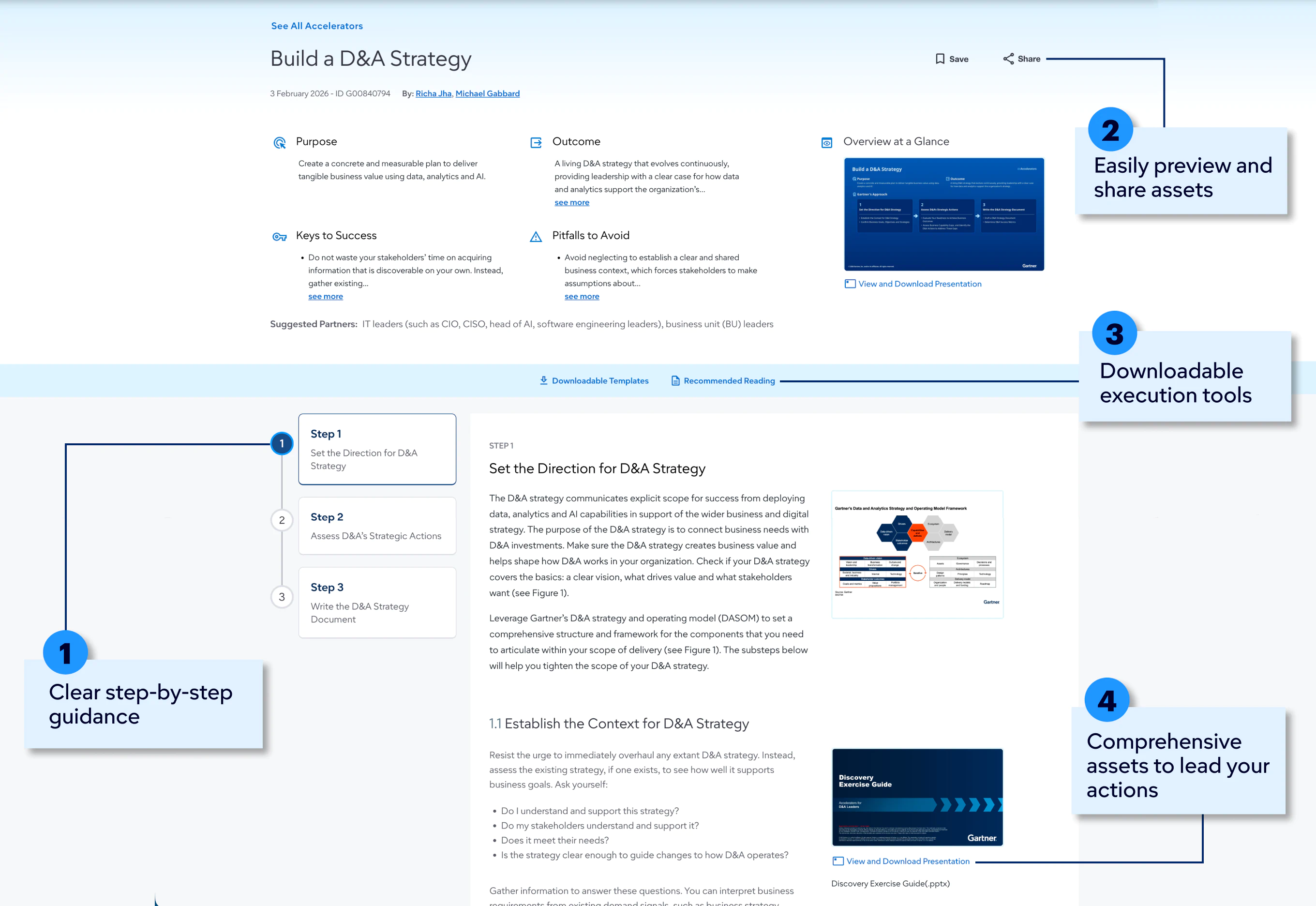Open author Richa Jha's profile
This screenshot has height=906, width=1316.
click(433, 94)
